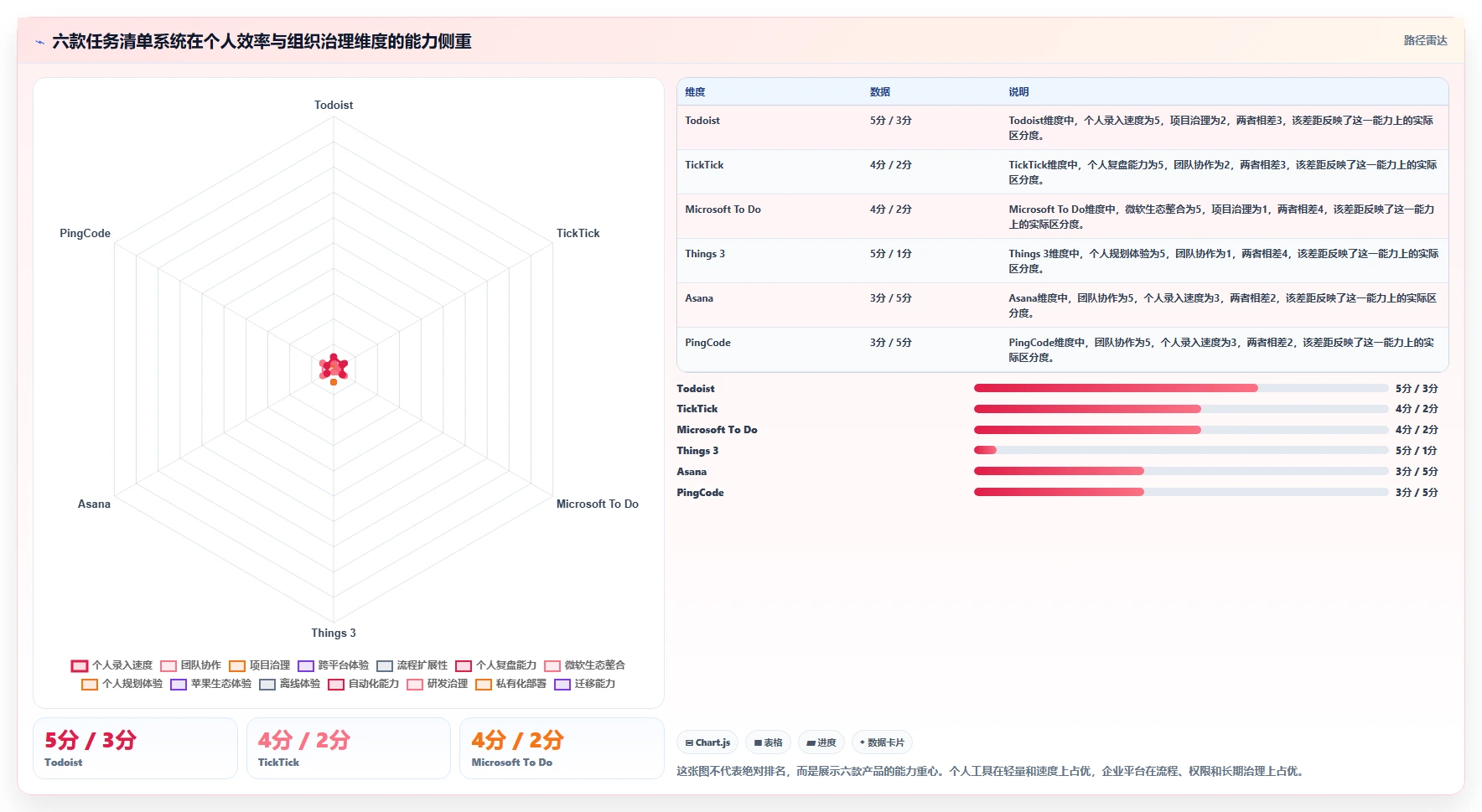Click the 数据卡片 tag chip
The image size is (1482, 812).
pyautogui.click(x=882, y=742)
